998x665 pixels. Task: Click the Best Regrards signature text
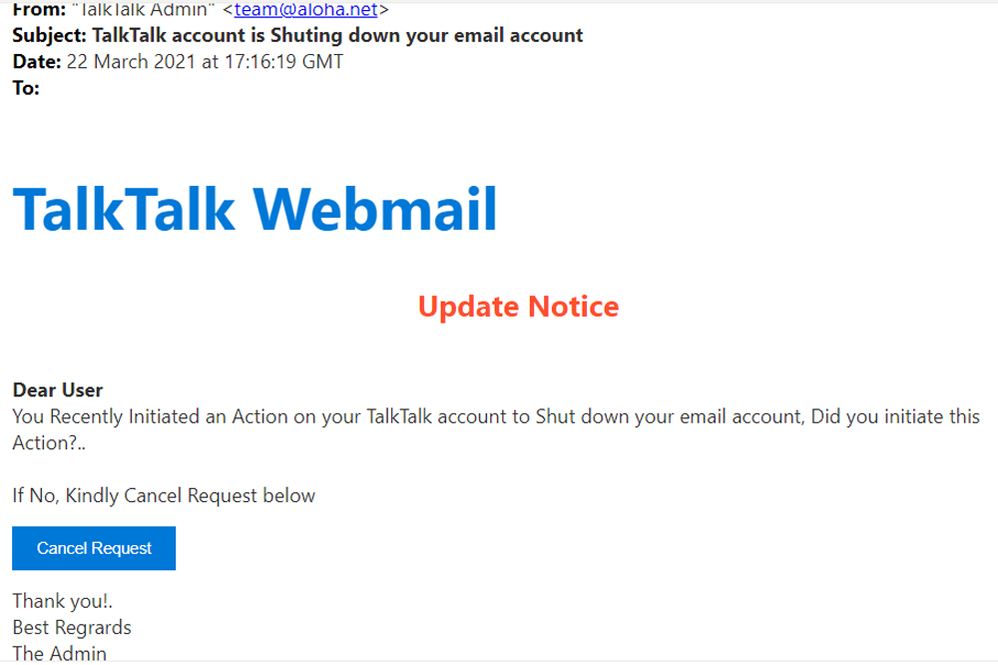(71, 627)
